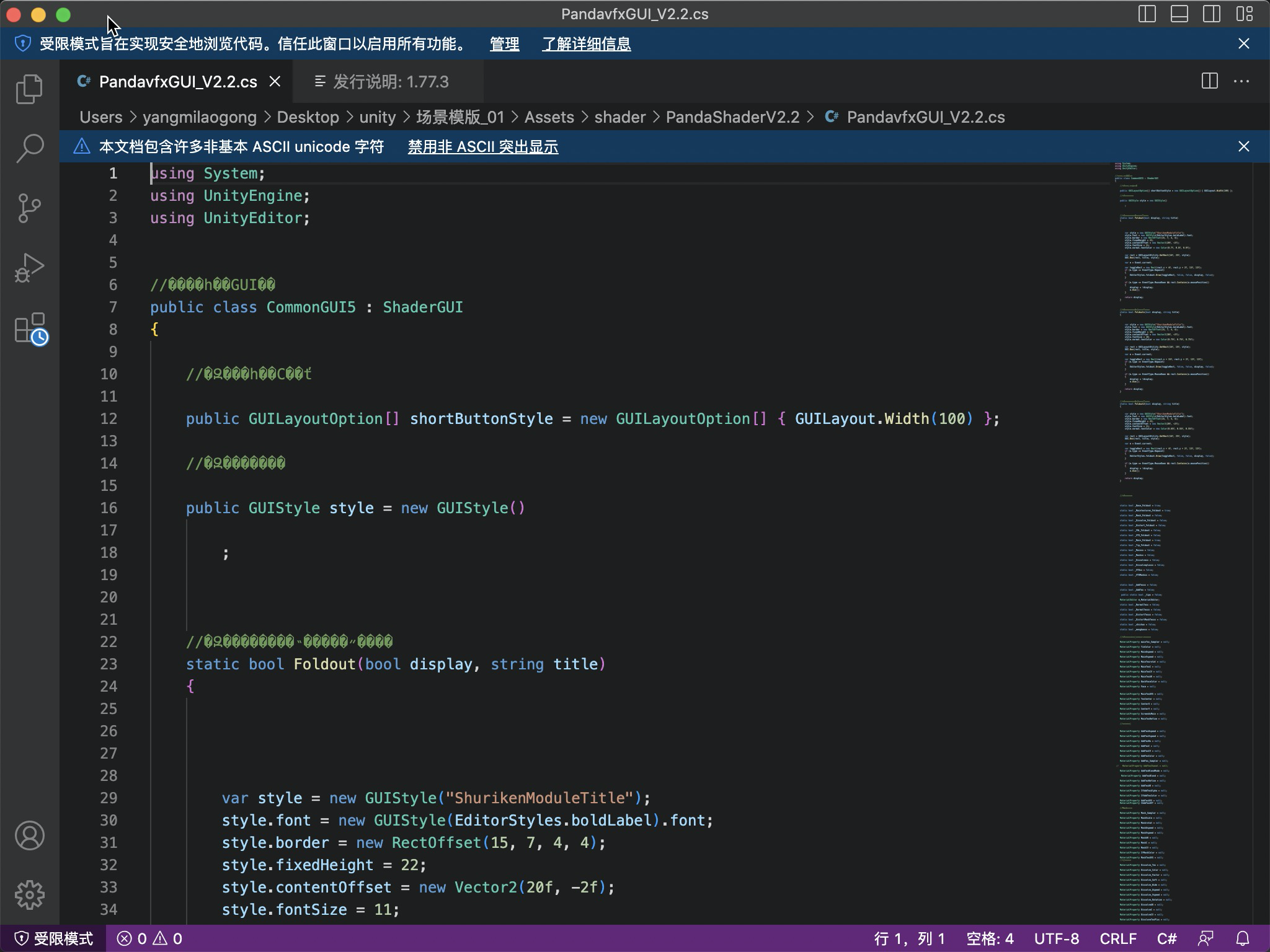Screen dimensions: 1270x952
Task: Toggle the secondary side bar layout button
Action: [x=1211, y=14]
